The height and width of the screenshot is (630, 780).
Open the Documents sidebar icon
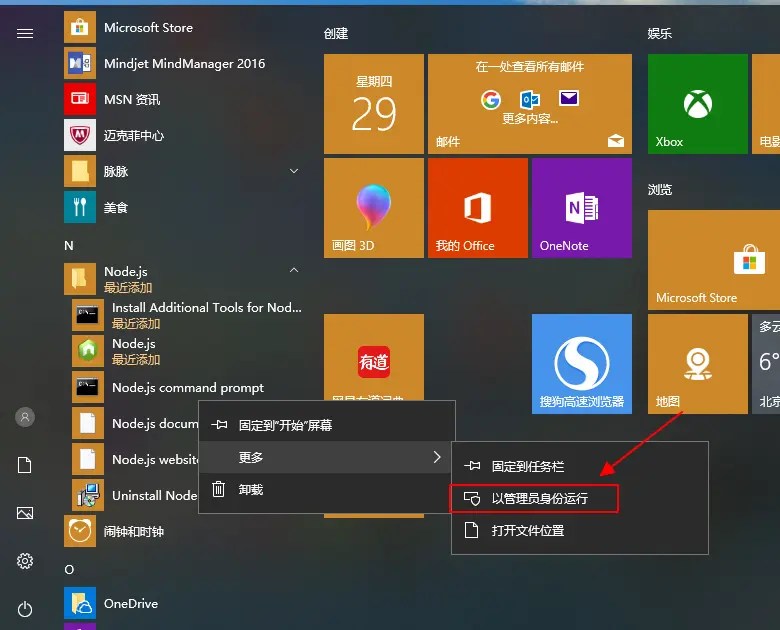click(x=25, y=465)
